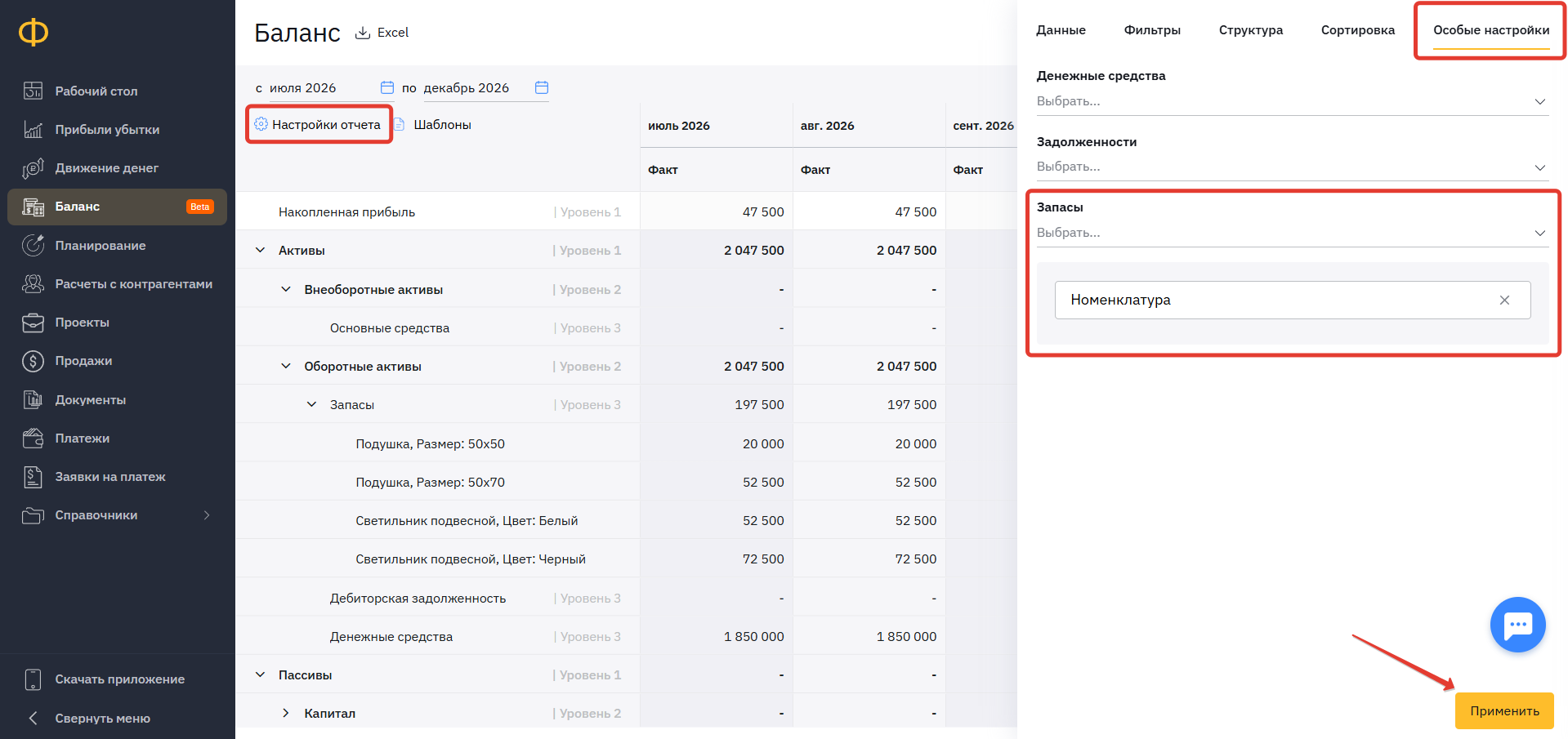Remove Номенклатура selection with X
This screenshot has height=739, width=1568.
(1504, 300)
